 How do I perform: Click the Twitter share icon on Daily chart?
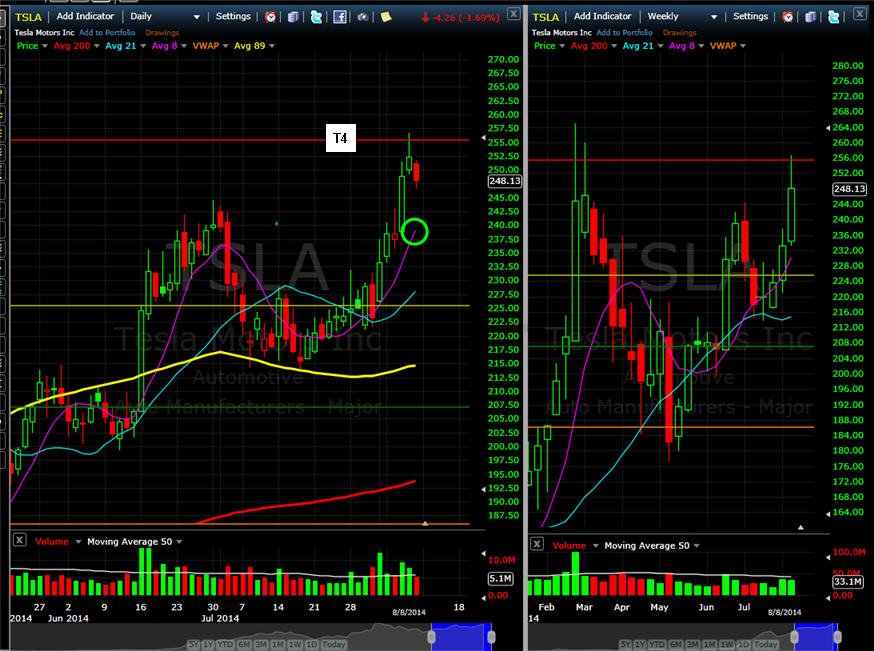coord(316,17)
